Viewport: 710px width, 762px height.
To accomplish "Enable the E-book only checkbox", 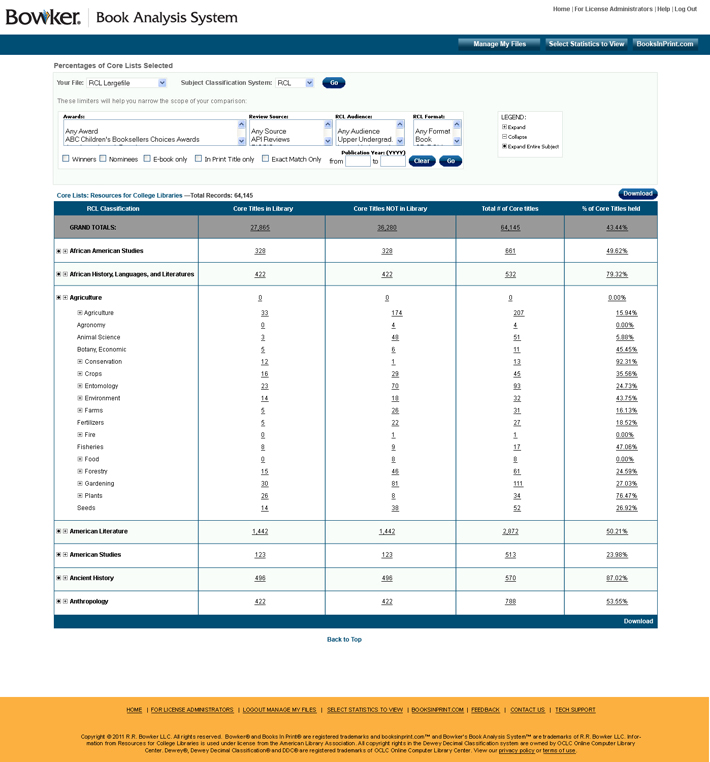I will tap(147, 159).
